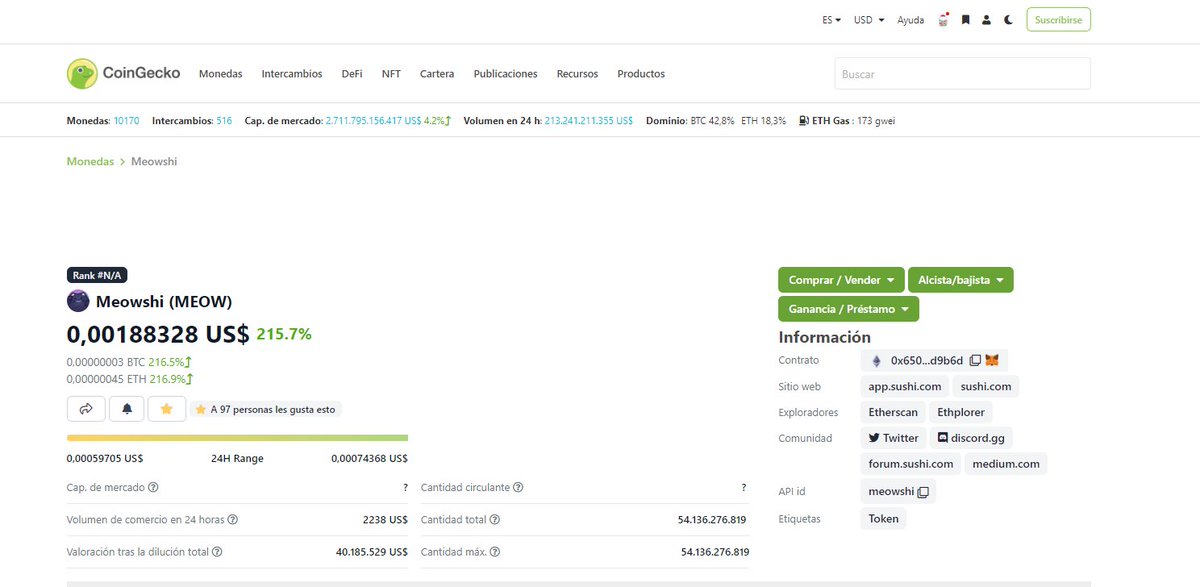Open the NFT menu
The width and height of the screenshot is (1200, 587).
coord(391,74)
